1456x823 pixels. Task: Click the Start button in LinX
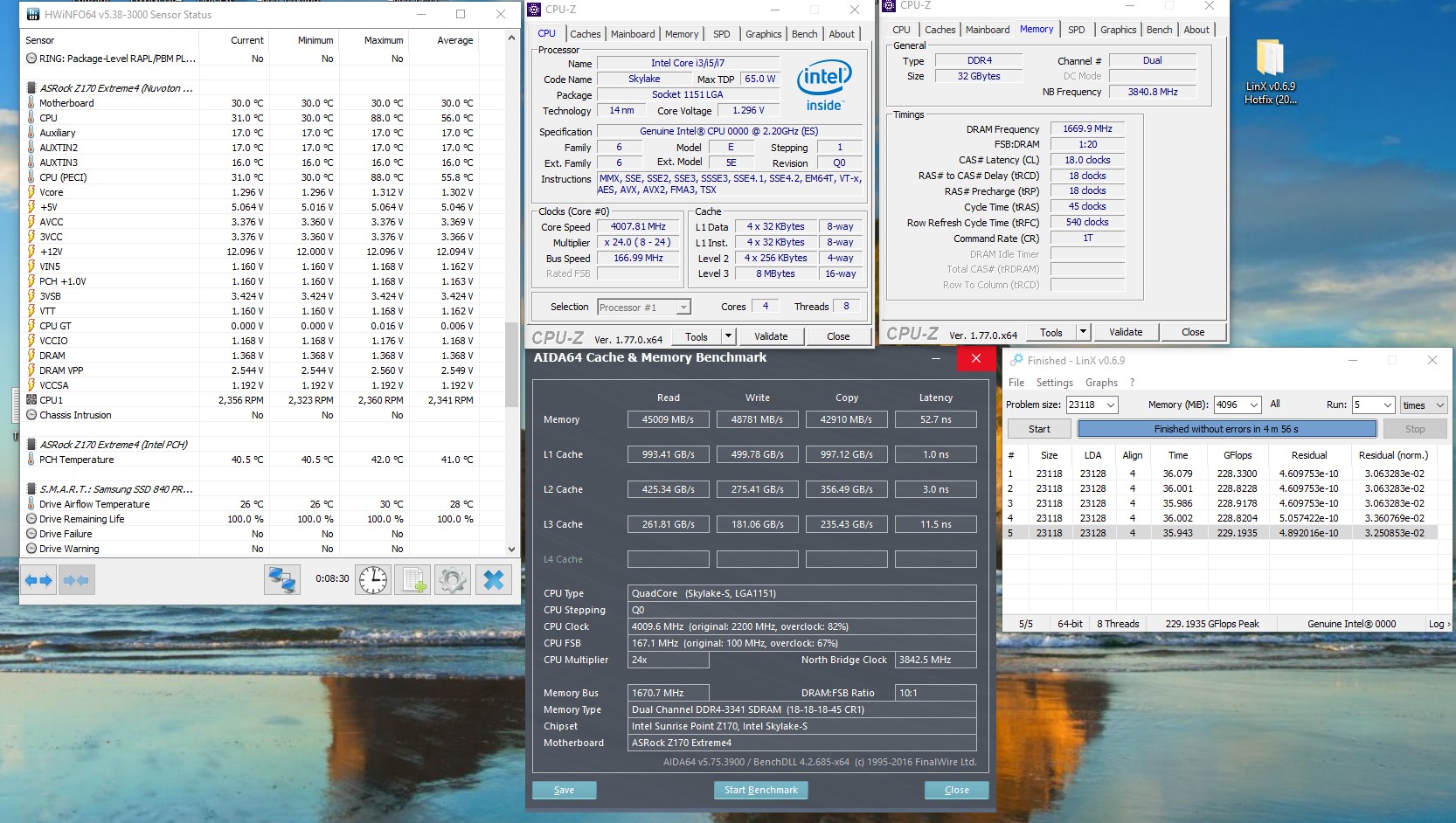pyautogui.click(x=1039, y=429)
